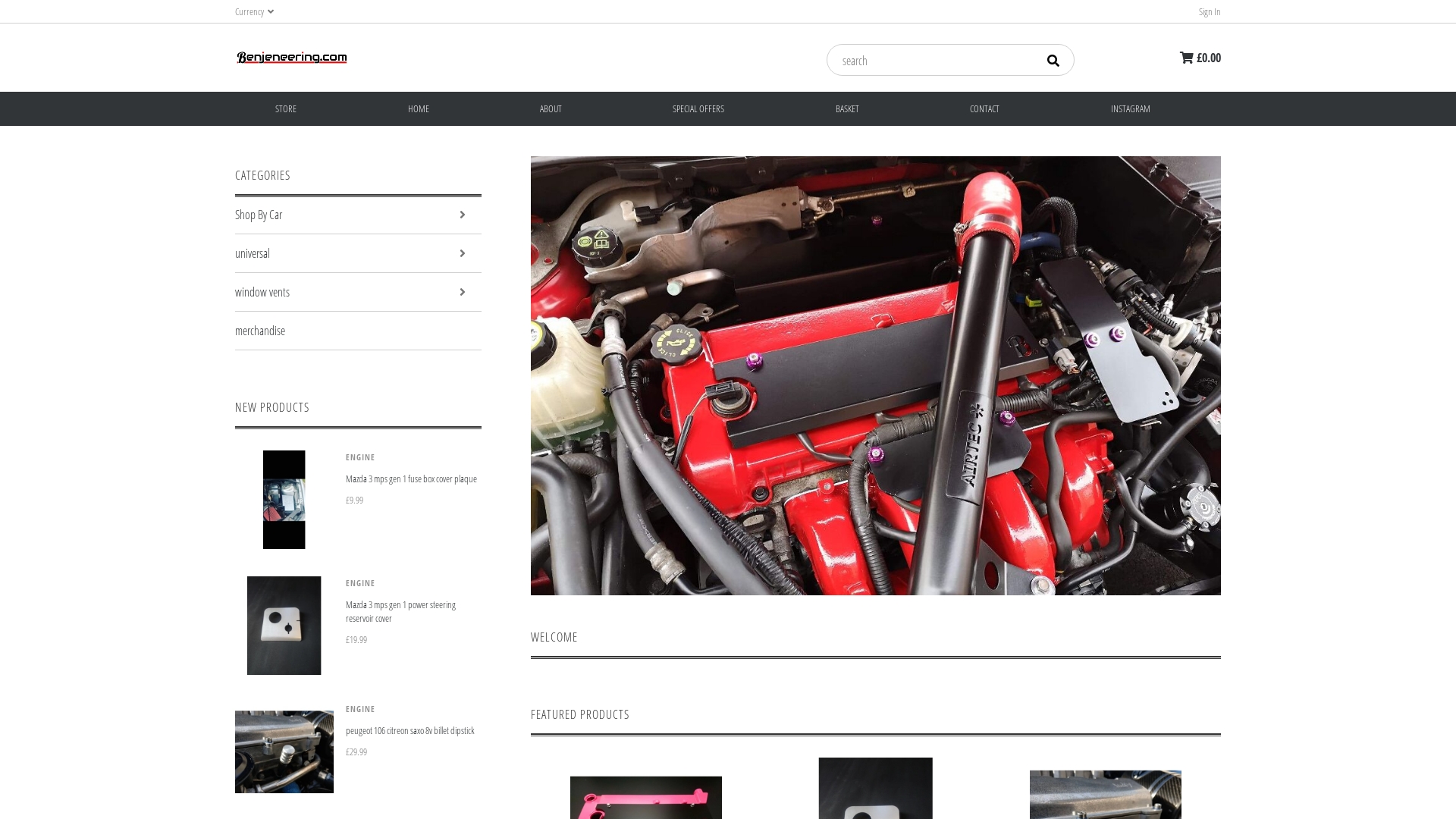Open the CONTACT page
Viewport: 1456px width, 819px height.
(x=984, y=109)
